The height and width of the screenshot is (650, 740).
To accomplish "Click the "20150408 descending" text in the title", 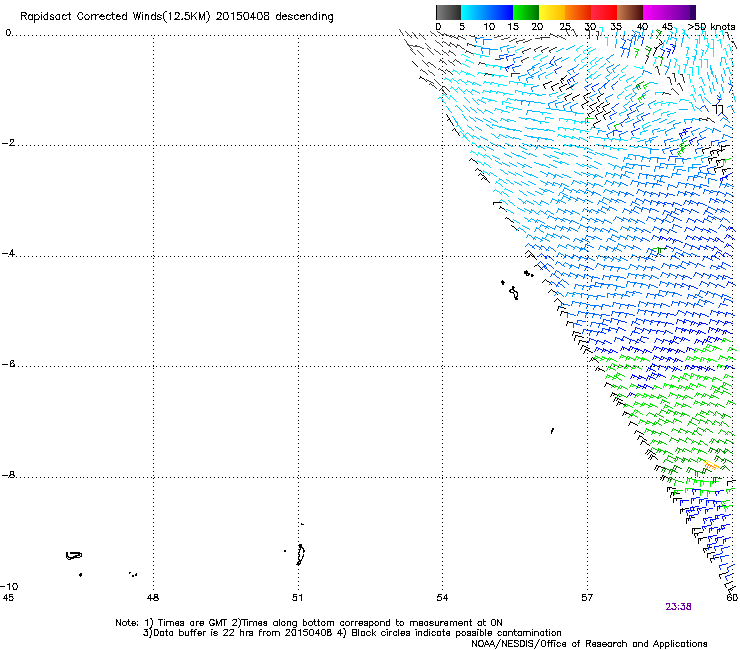I will pos(274,17).
